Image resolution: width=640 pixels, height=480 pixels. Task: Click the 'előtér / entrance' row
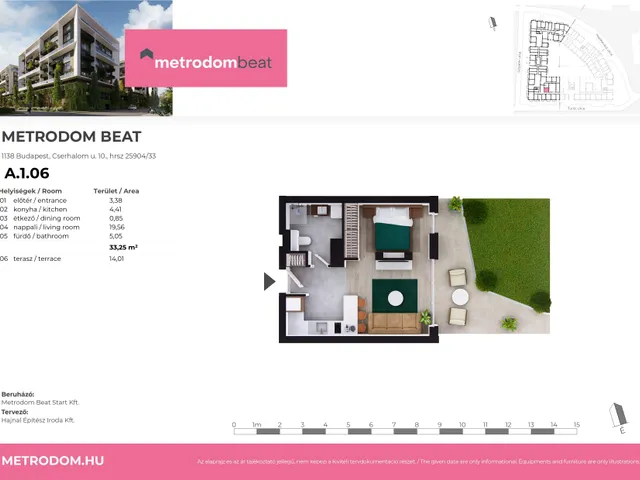61,200
